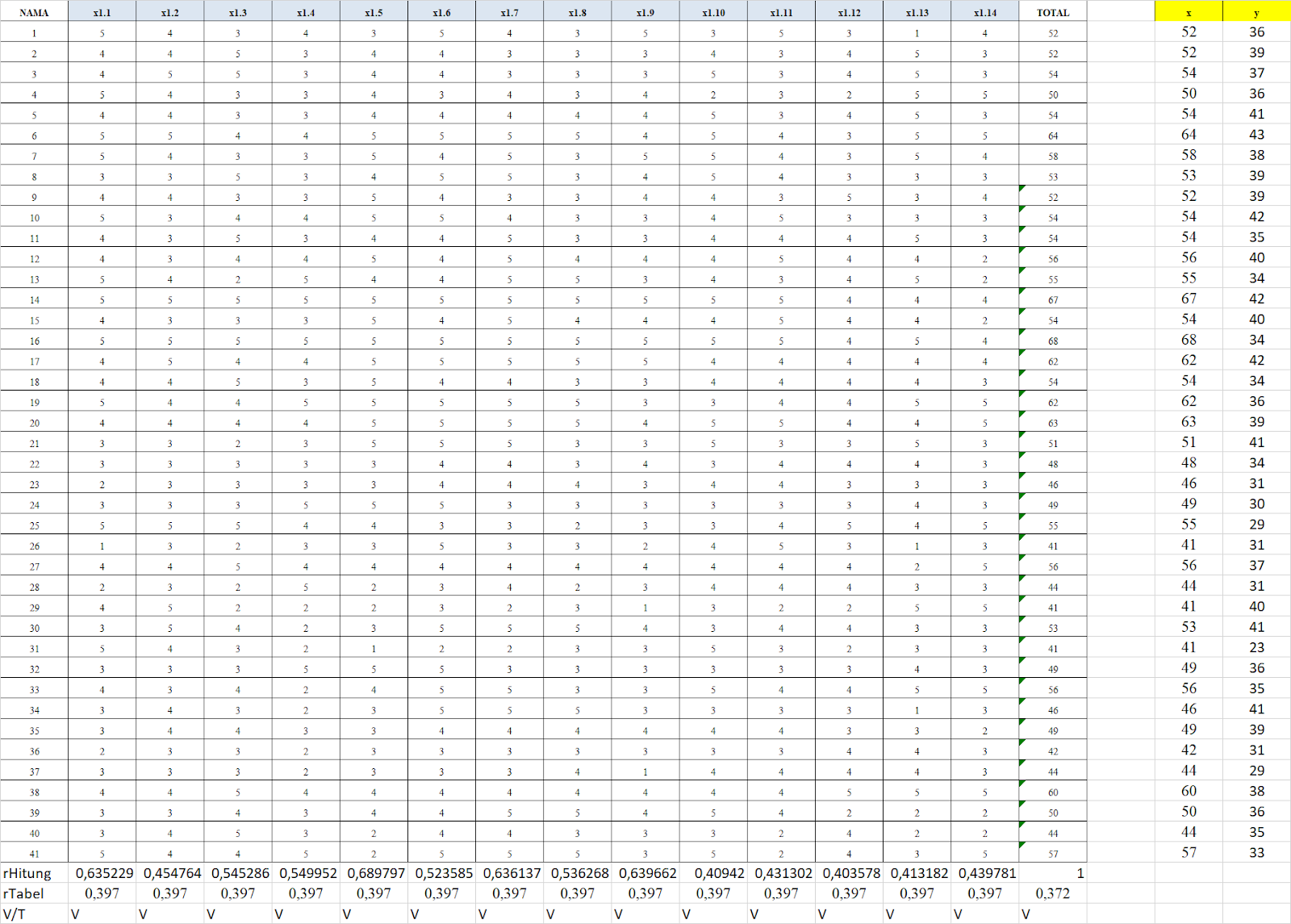Select row number 20 in NAMA column

[34, 424]
